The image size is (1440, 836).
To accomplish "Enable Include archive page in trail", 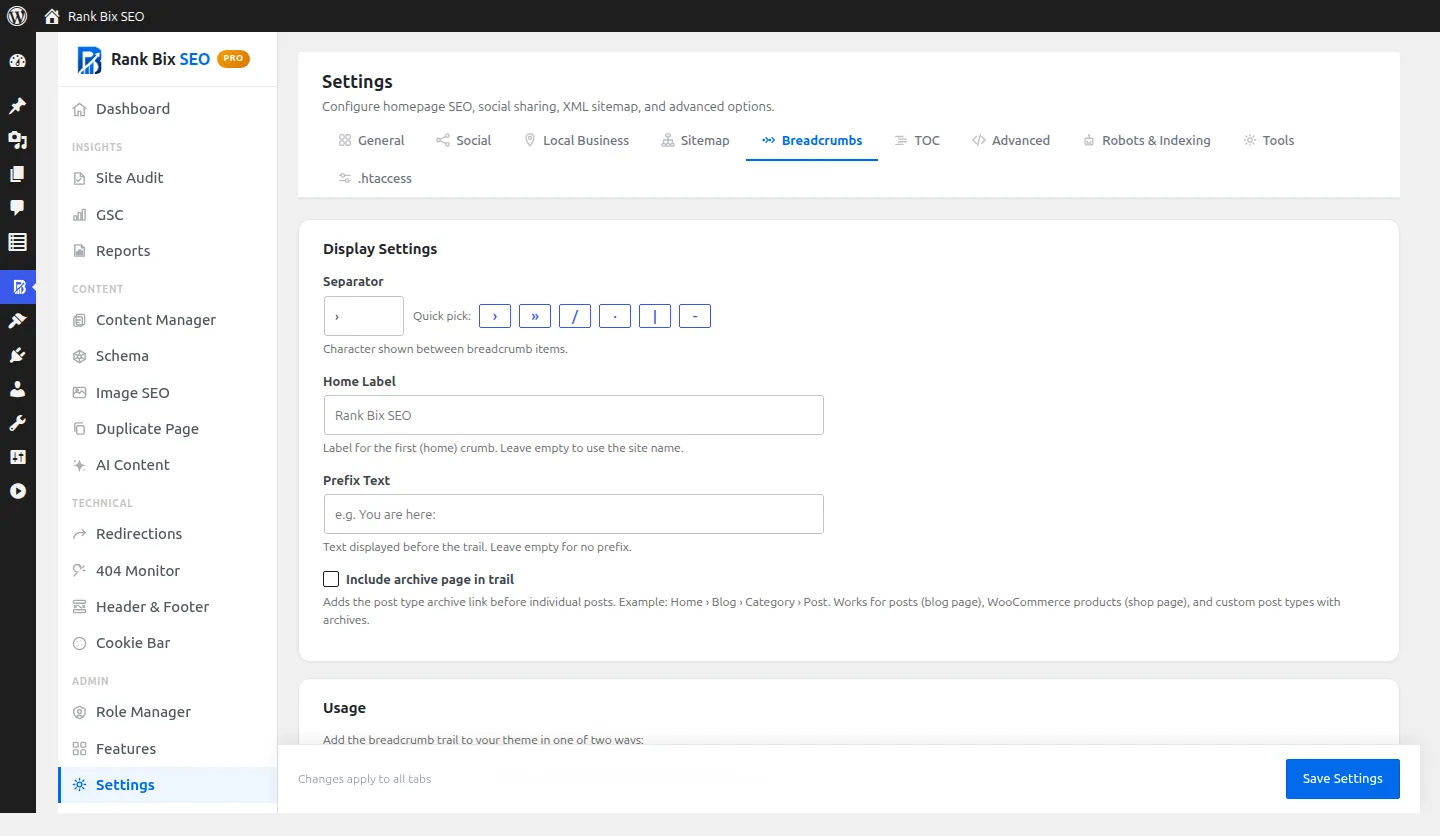I will coord(331,579).
